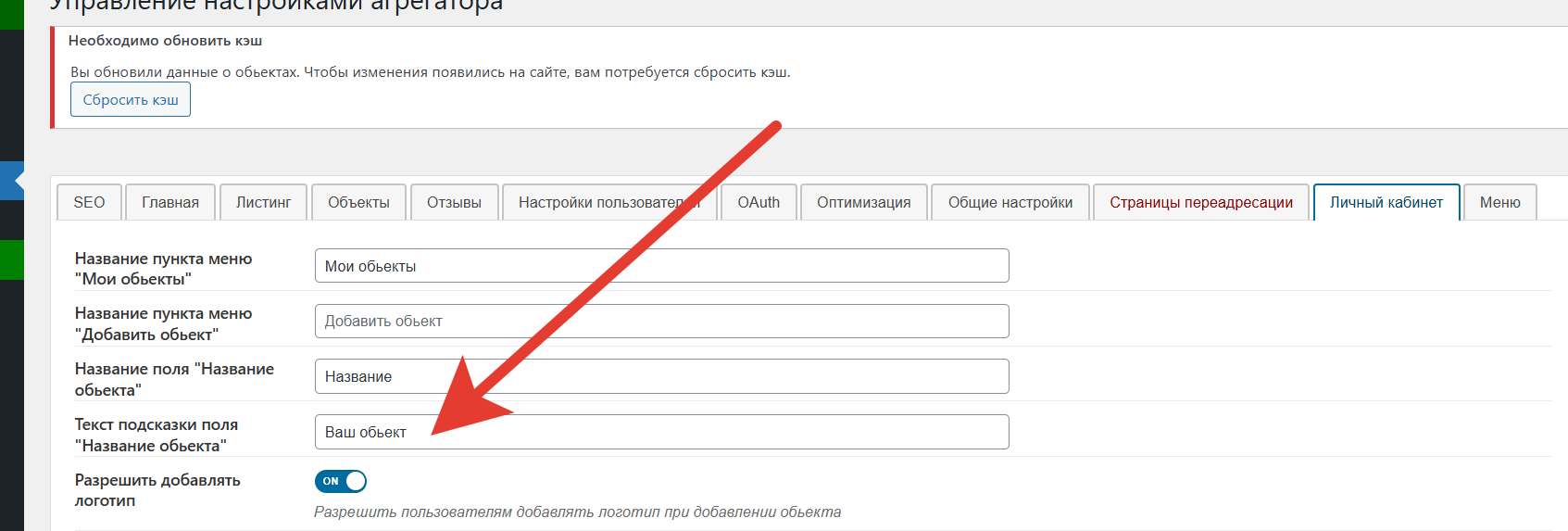This screenshot has width=1568, height=531.
Task: Open the SEO tab
Action: (x=89, y=202)
